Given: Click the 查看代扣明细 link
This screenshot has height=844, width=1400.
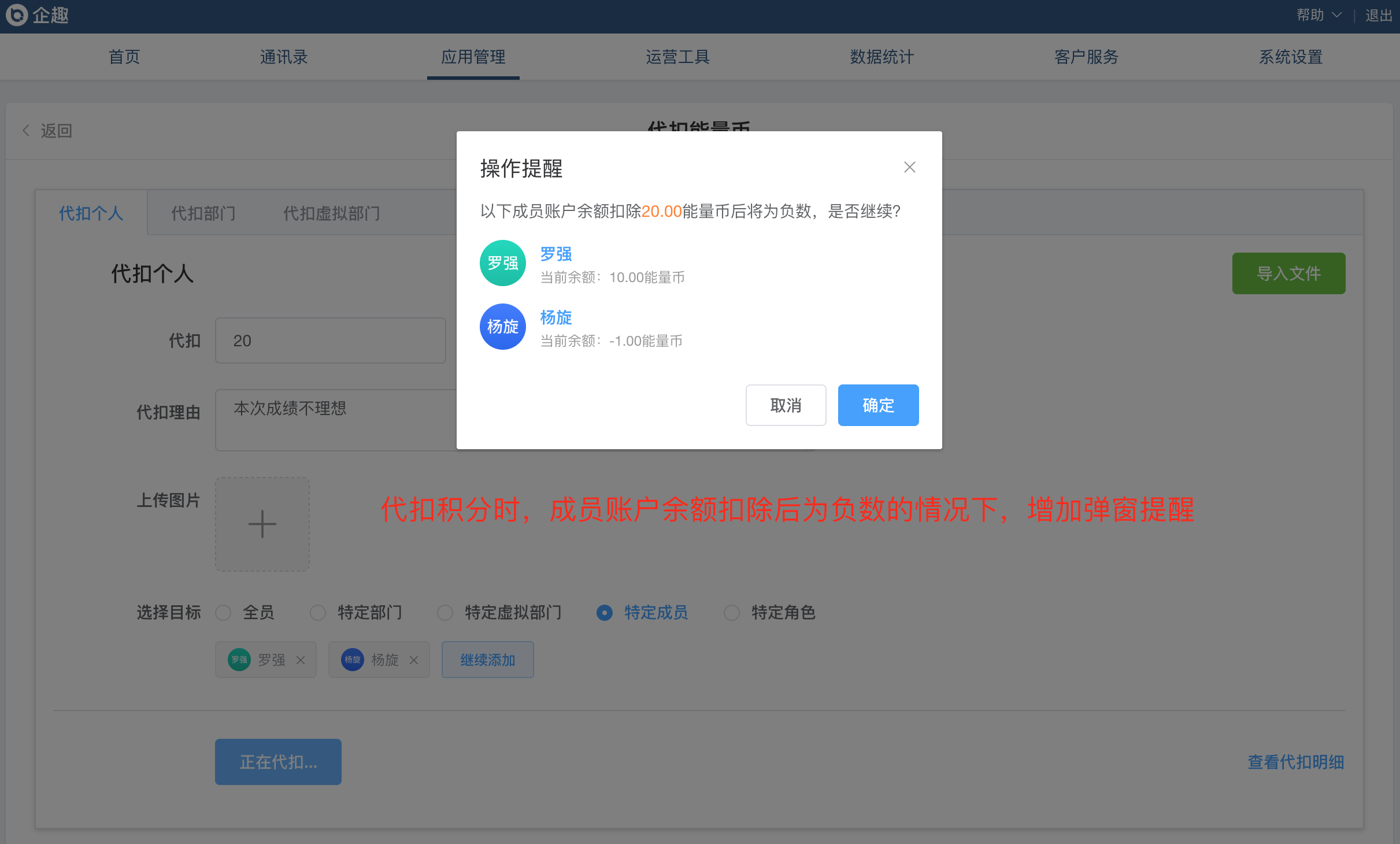Looking at the screenshot, I should click(x=1295, y=762).
